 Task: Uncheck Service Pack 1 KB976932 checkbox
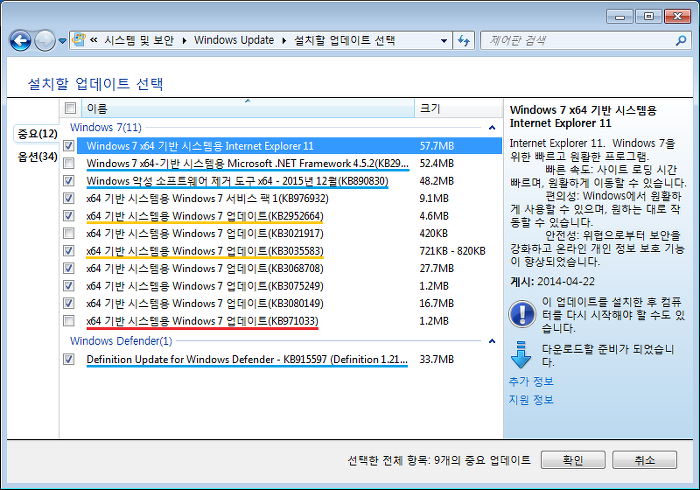69,198
